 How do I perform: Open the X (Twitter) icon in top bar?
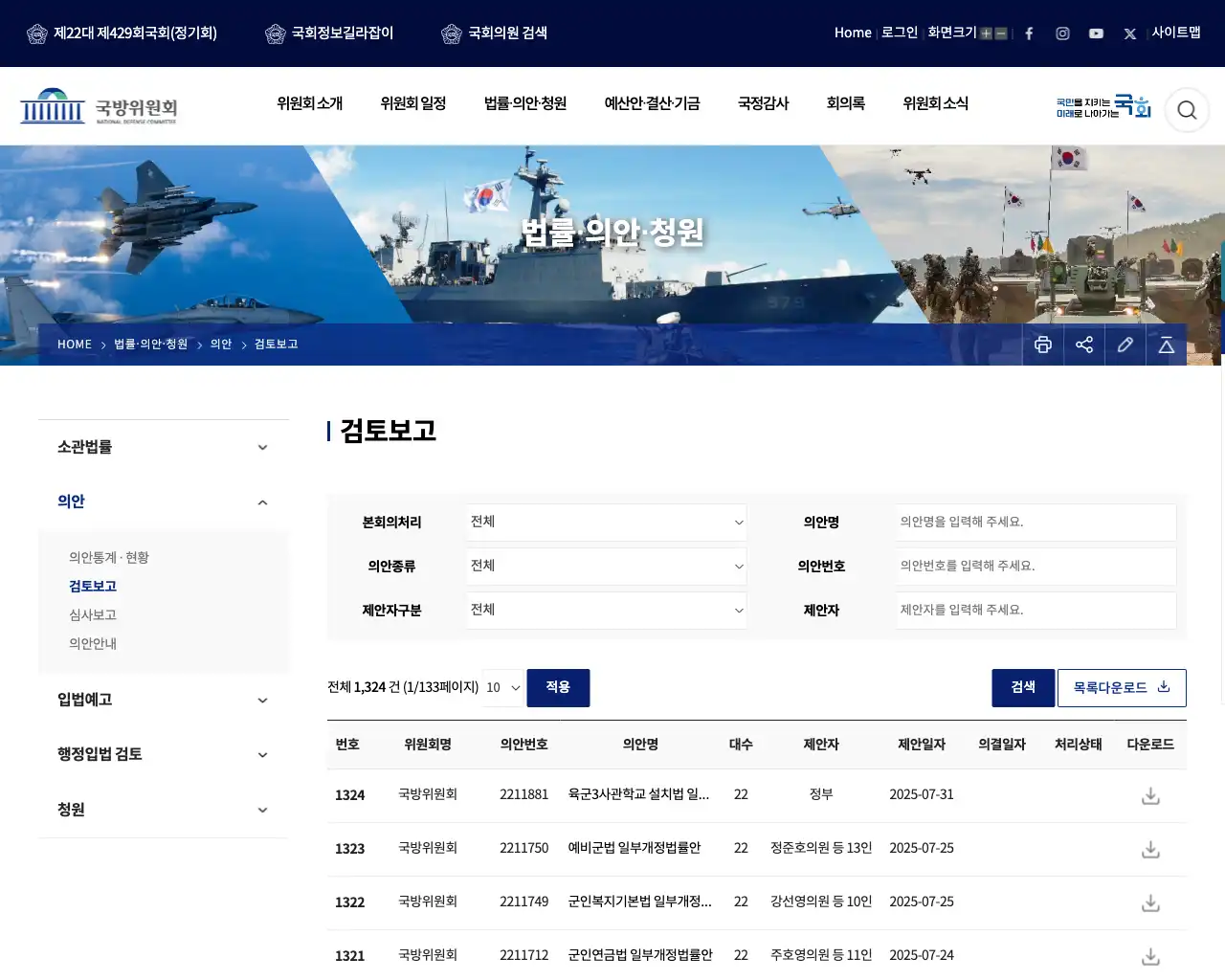coord(1129,33)
